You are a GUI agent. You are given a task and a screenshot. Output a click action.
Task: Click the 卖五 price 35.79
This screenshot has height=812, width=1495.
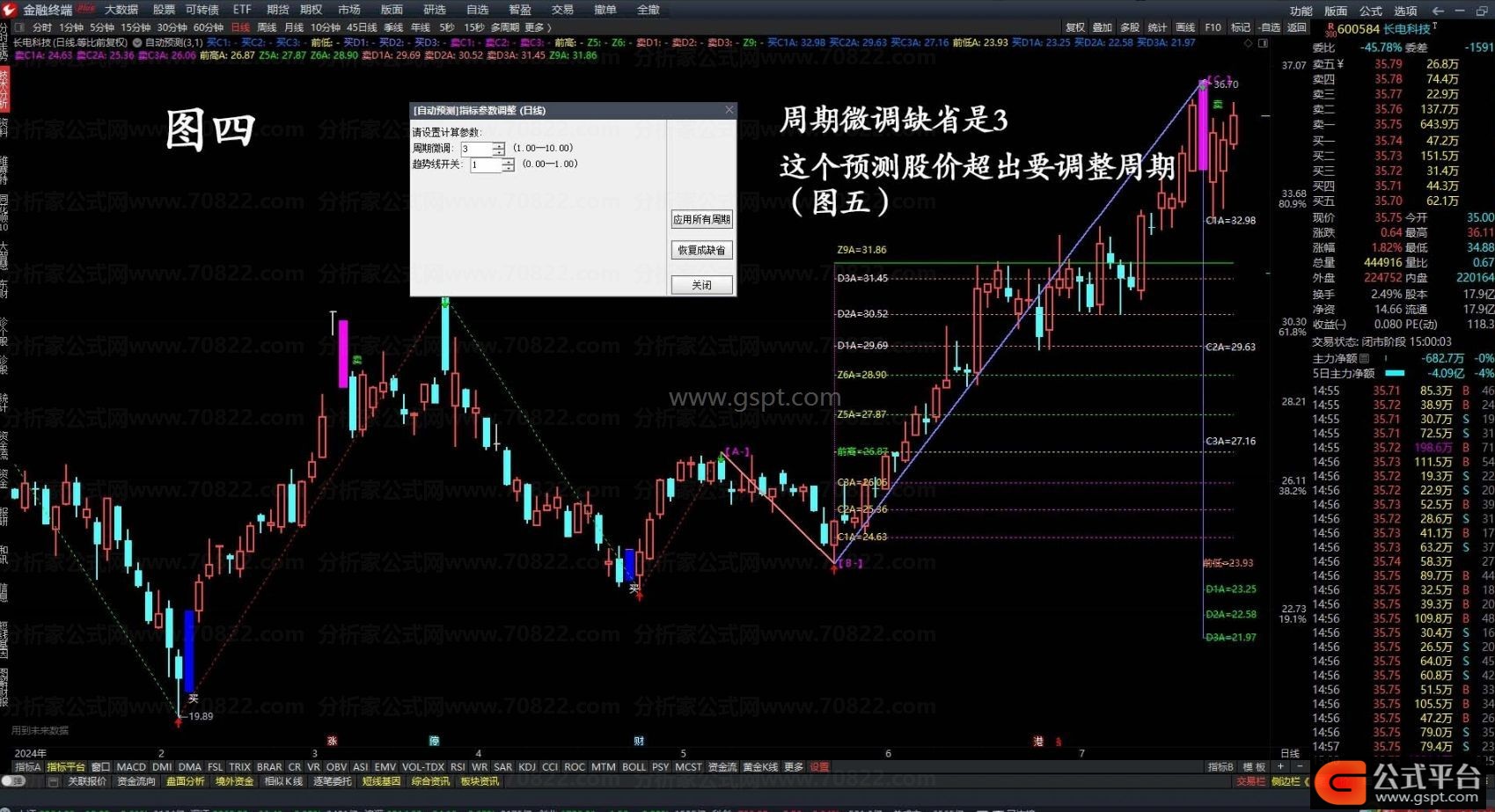pyautogui.click(x=1389, y=64)
